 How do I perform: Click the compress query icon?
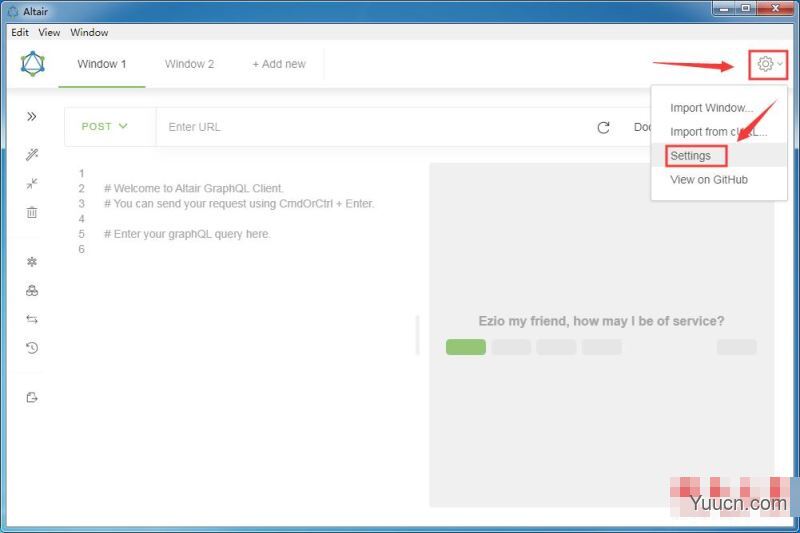(32, 184)
